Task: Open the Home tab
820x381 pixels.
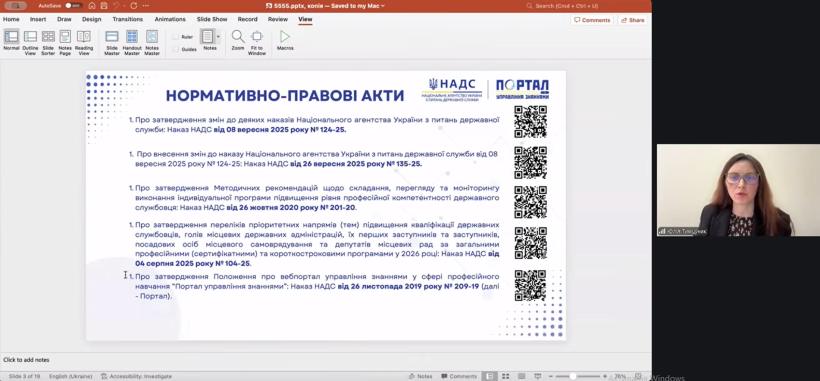Action: 11,19
